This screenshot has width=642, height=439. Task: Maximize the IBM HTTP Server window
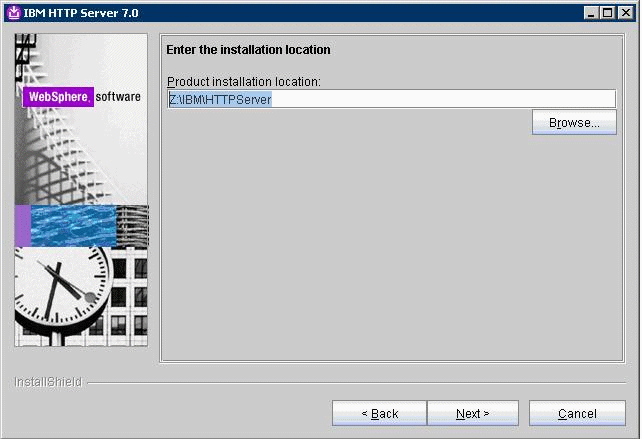point(608,13)
